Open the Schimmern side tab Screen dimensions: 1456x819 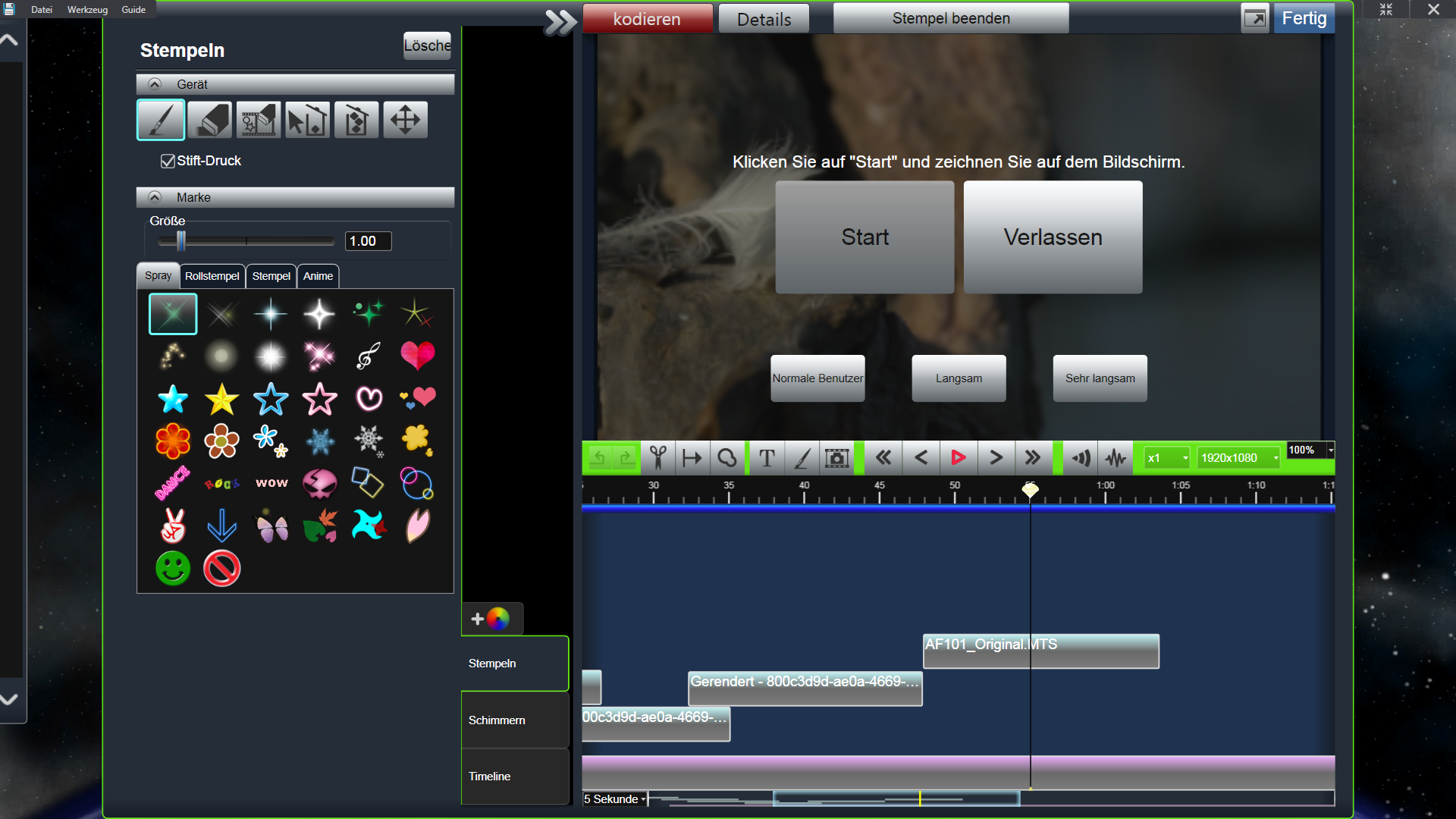coord(515,720)
